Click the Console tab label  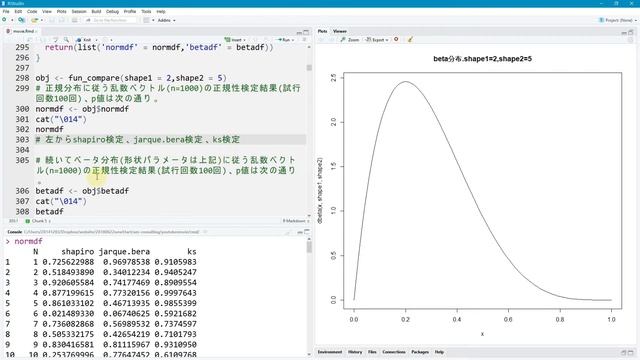[14, 232]
